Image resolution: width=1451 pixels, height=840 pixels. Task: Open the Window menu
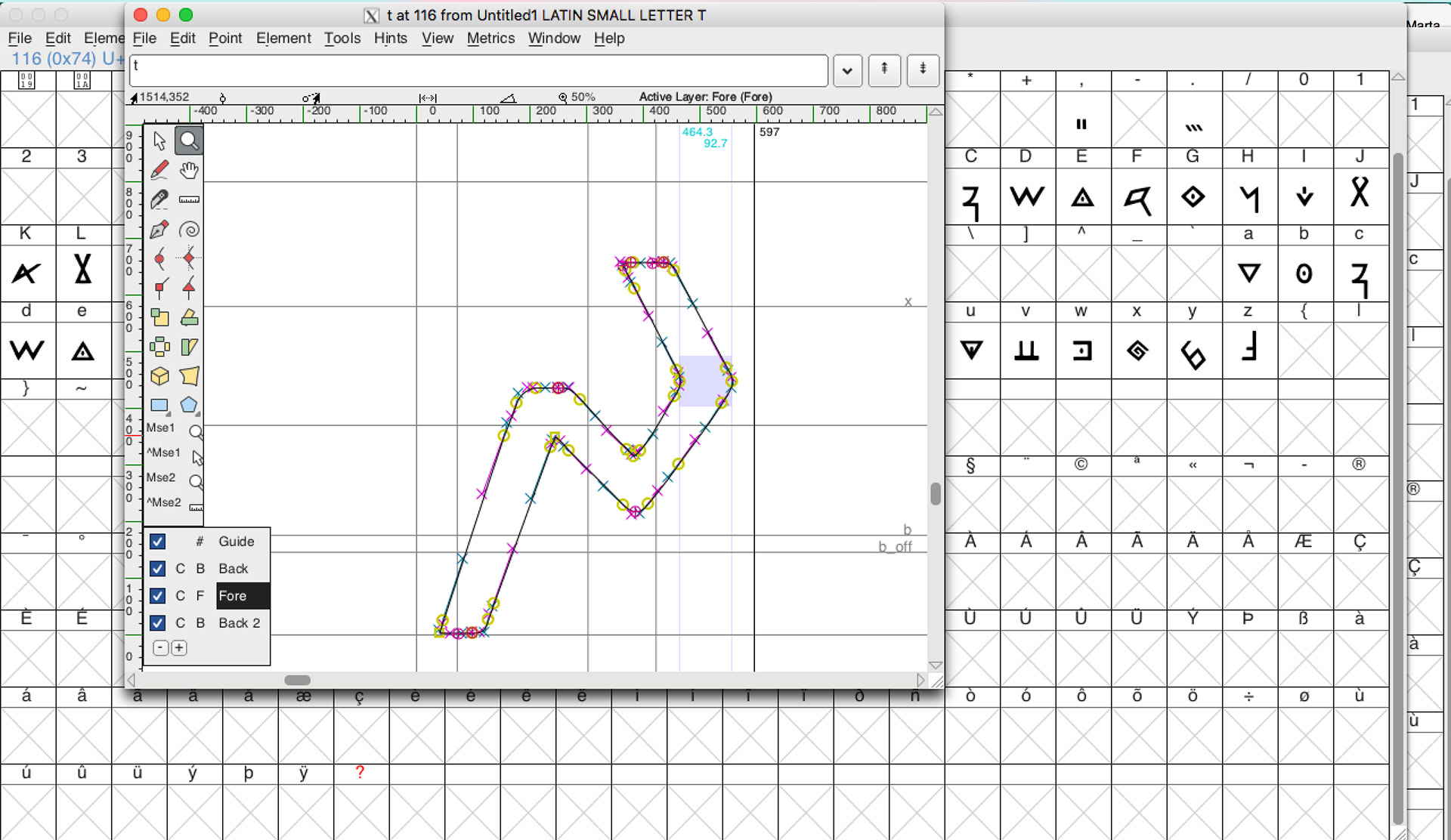pos(554,39)
